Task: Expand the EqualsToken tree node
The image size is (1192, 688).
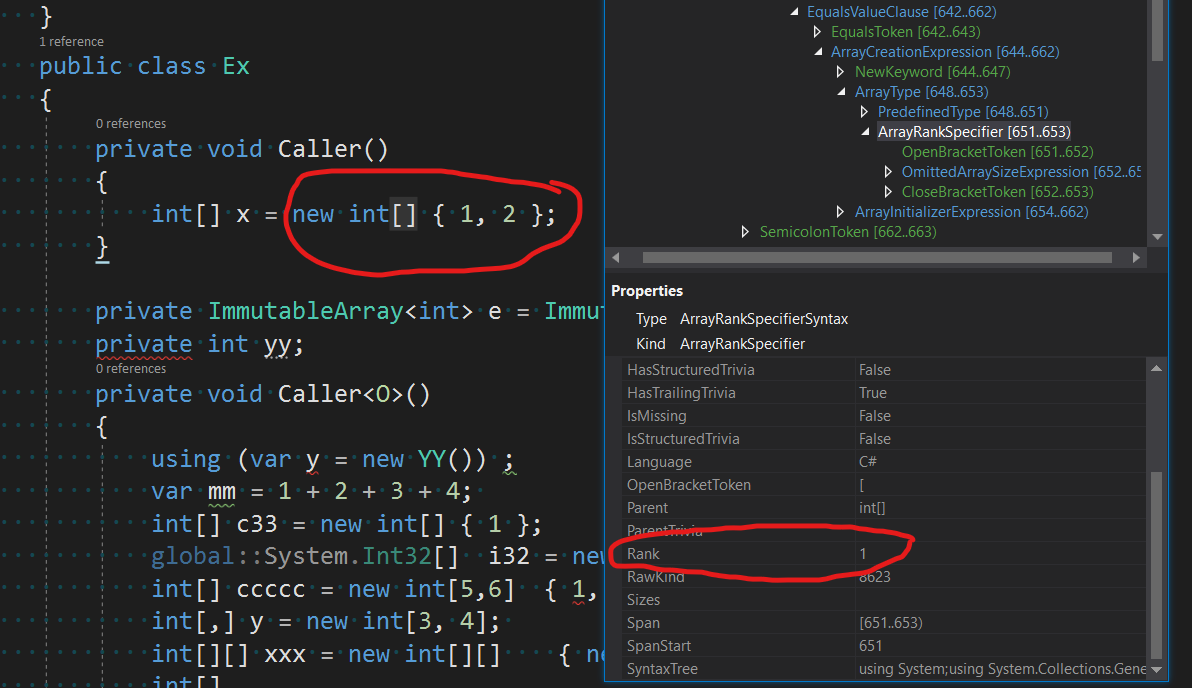Action: [817, 31]
